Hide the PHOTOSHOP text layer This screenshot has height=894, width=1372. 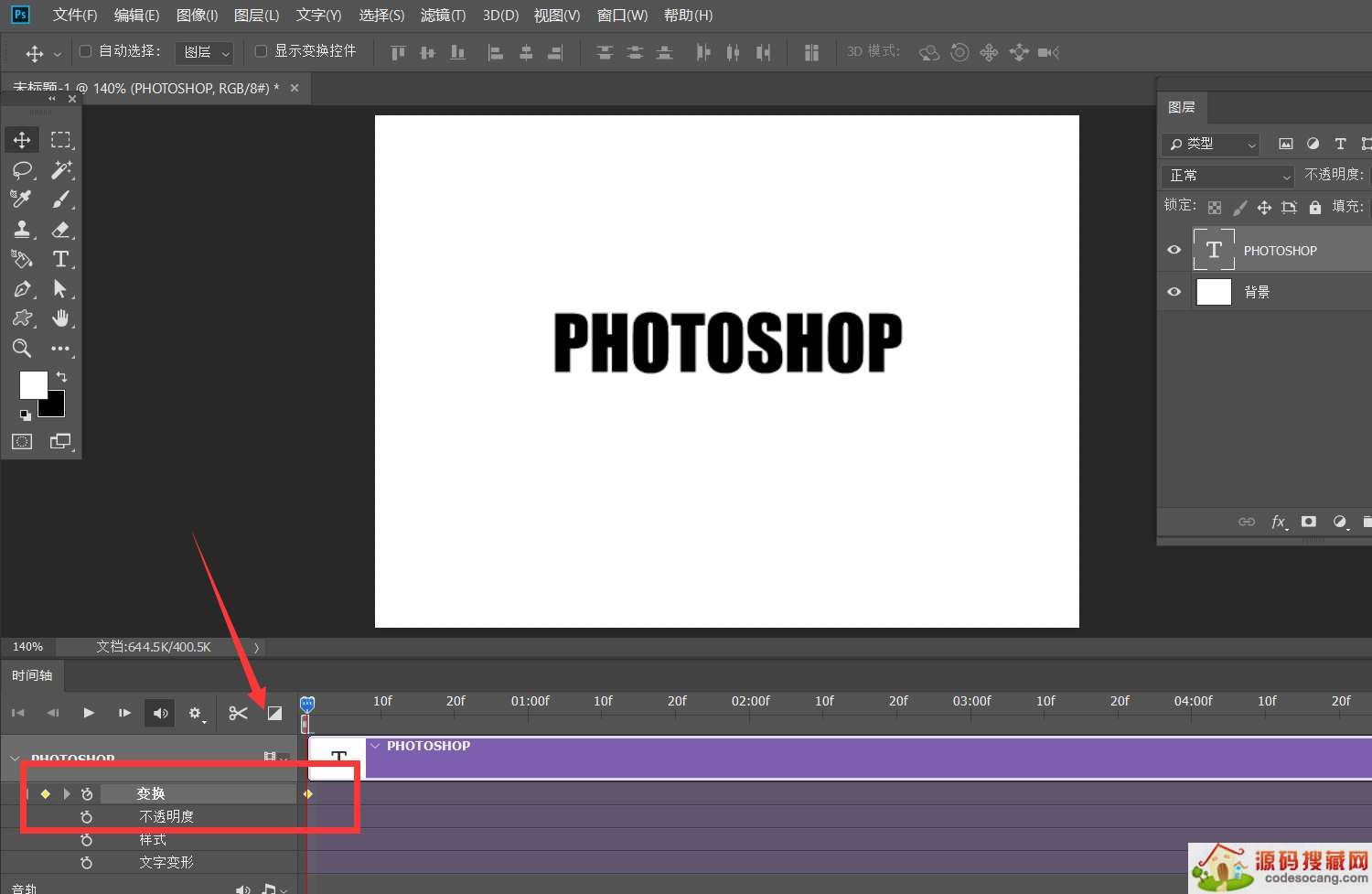click(1174, 250)
